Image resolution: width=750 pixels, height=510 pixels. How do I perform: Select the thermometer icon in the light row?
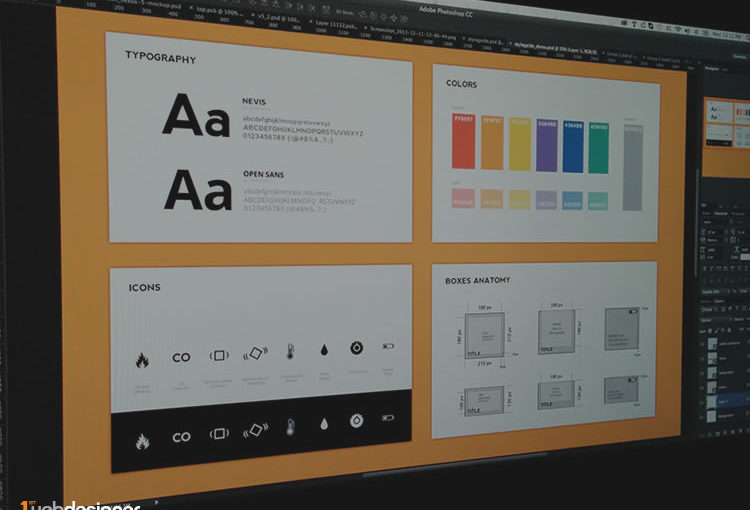coord(290,352)
